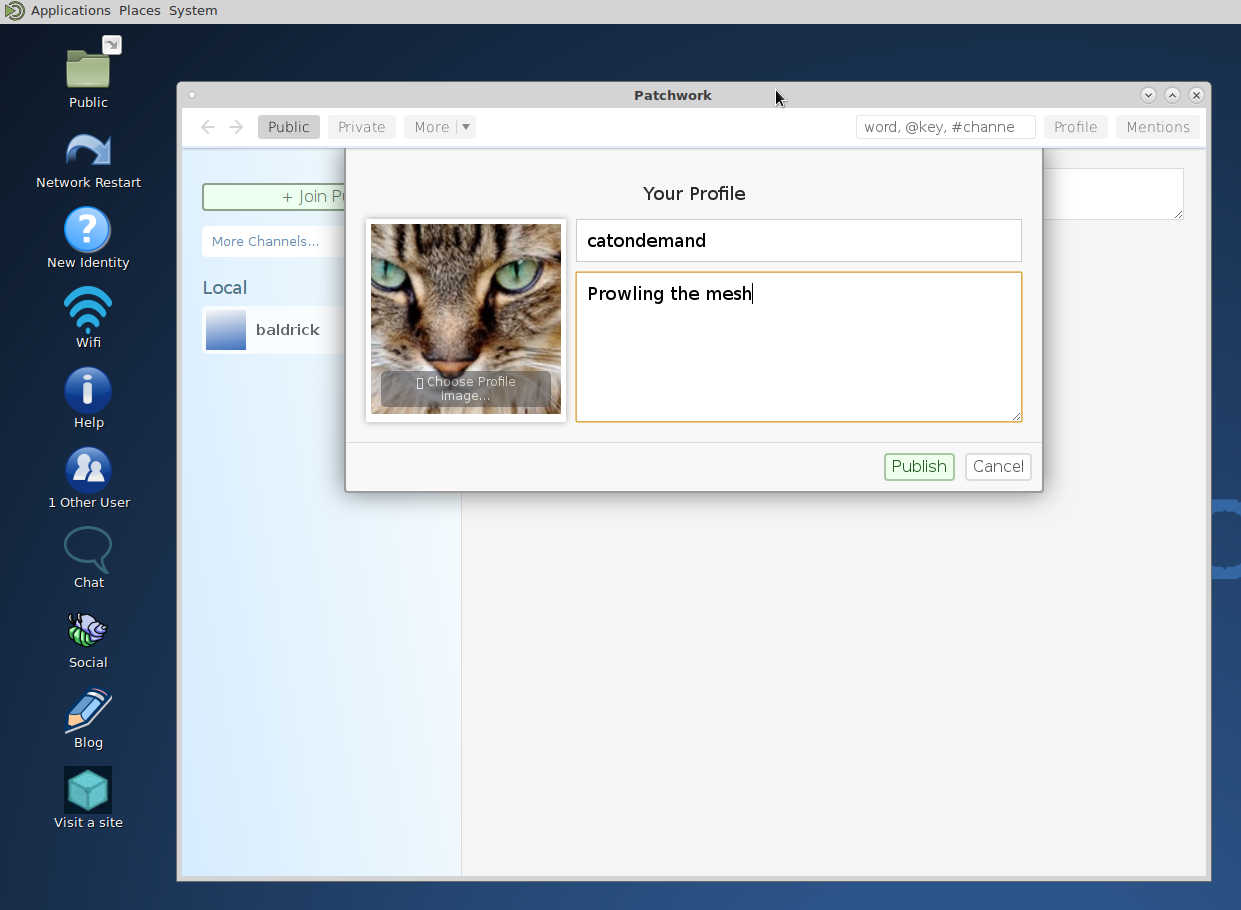Click the Join Pub button
Screen dimensions: 1241x910
(x=273, y=197)
